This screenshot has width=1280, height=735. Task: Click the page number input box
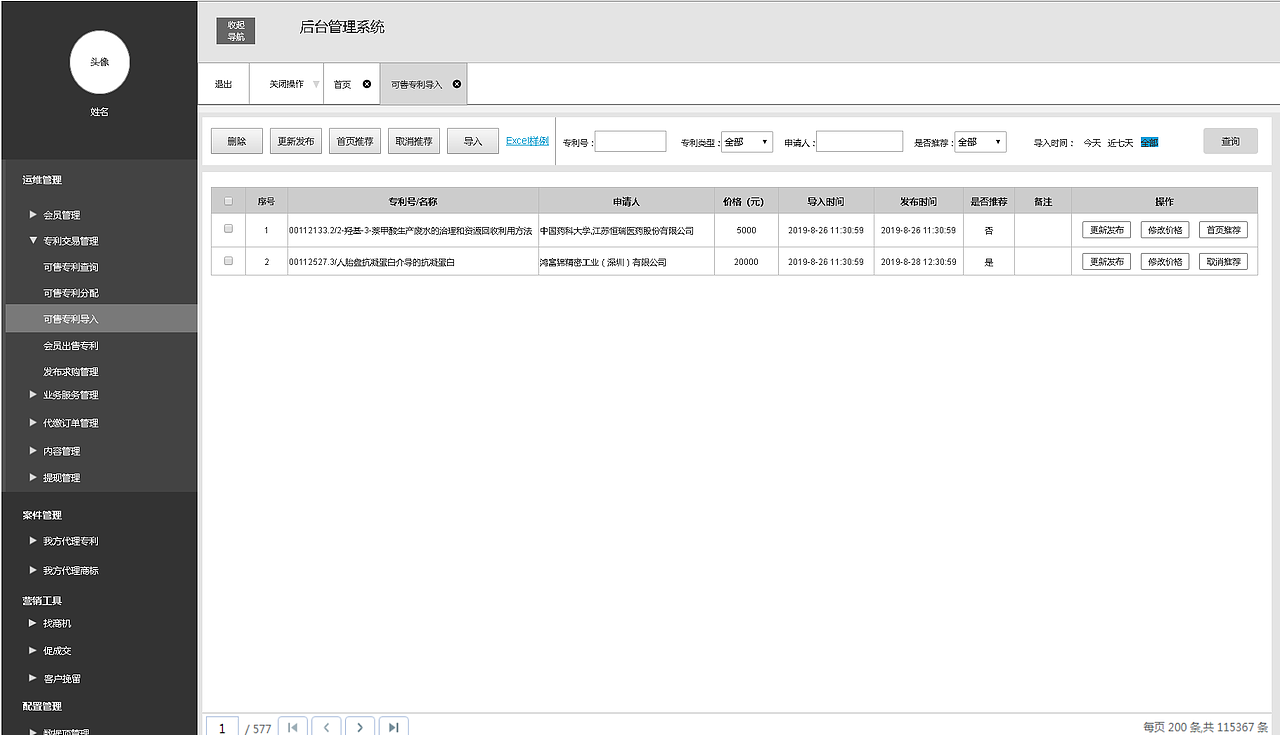pyautogui.click(x=222, y=728)
